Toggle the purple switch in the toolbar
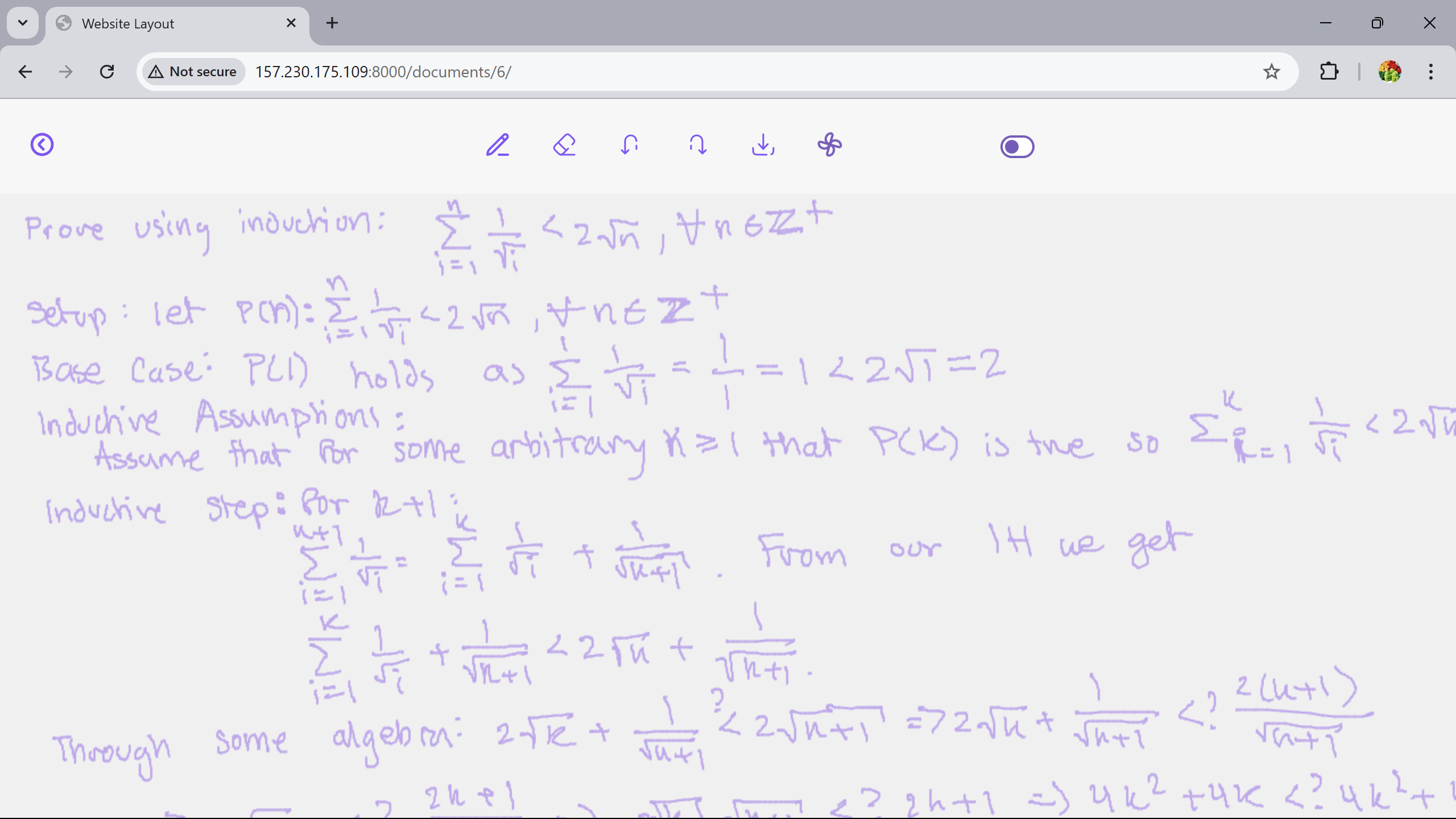1456x819 pixels. pyautogui.click(x=1017, y=147)
